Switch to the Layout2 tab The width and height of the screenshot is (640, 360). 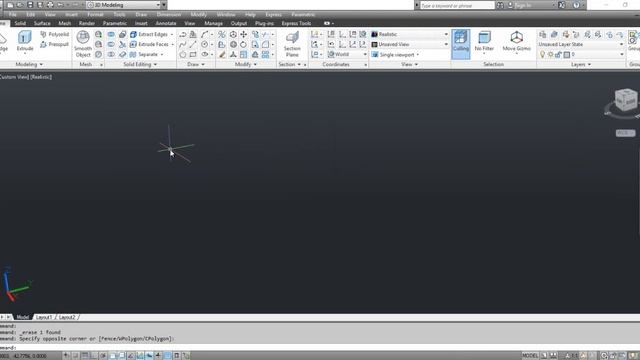[67, 317]
